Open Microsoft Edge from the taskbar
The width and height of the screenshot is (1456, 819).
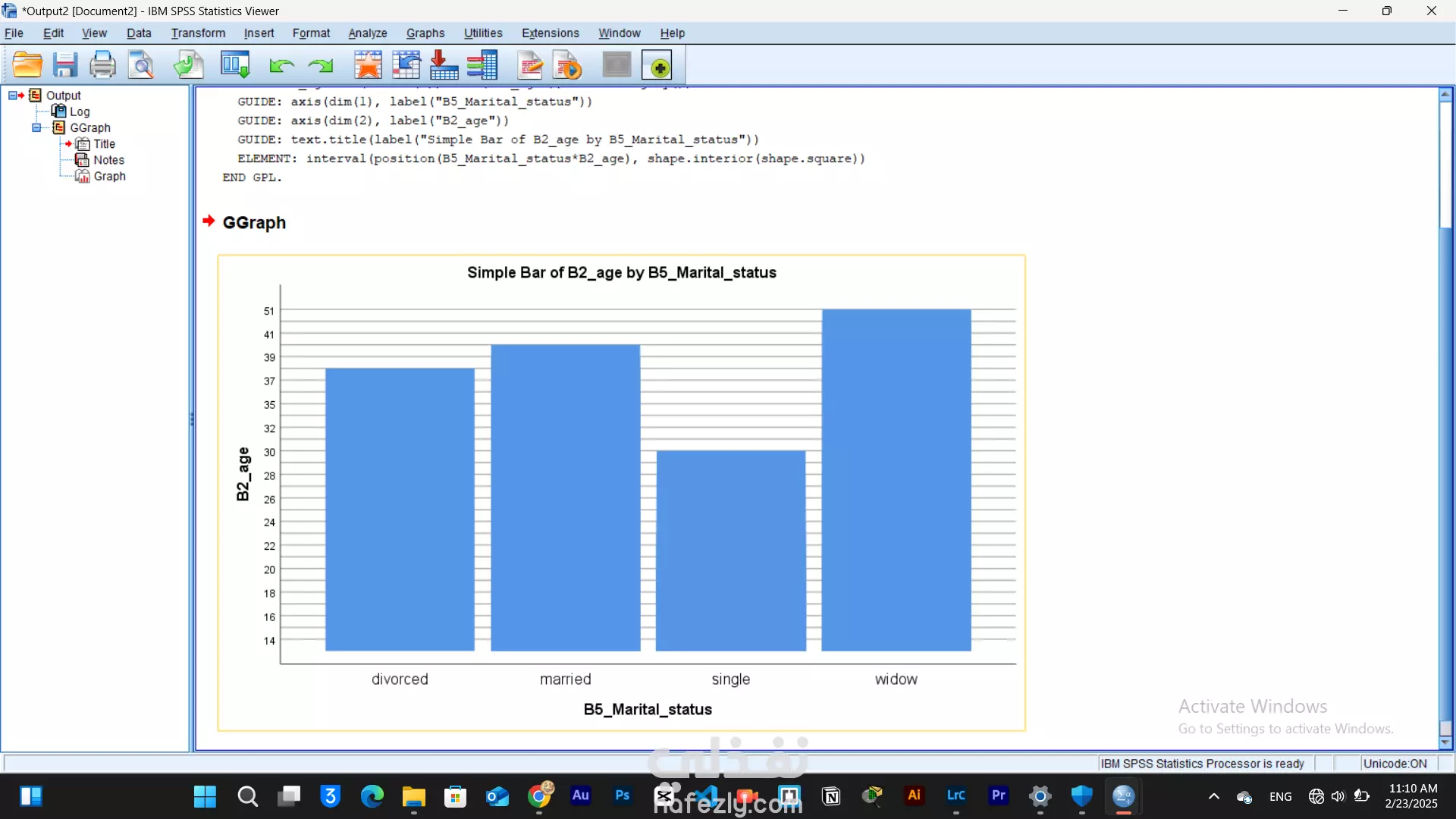(372, 796)
